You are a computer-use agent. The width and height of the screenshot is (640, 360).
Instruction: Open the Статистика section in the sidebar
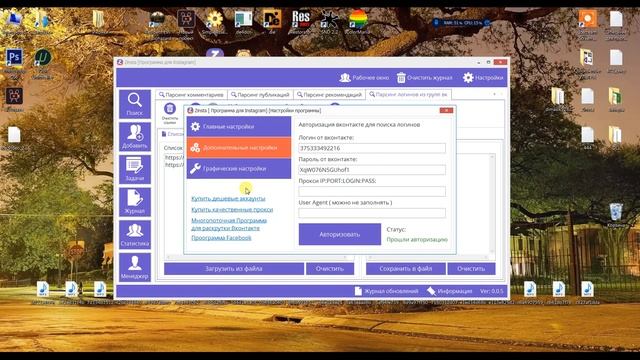135,235
